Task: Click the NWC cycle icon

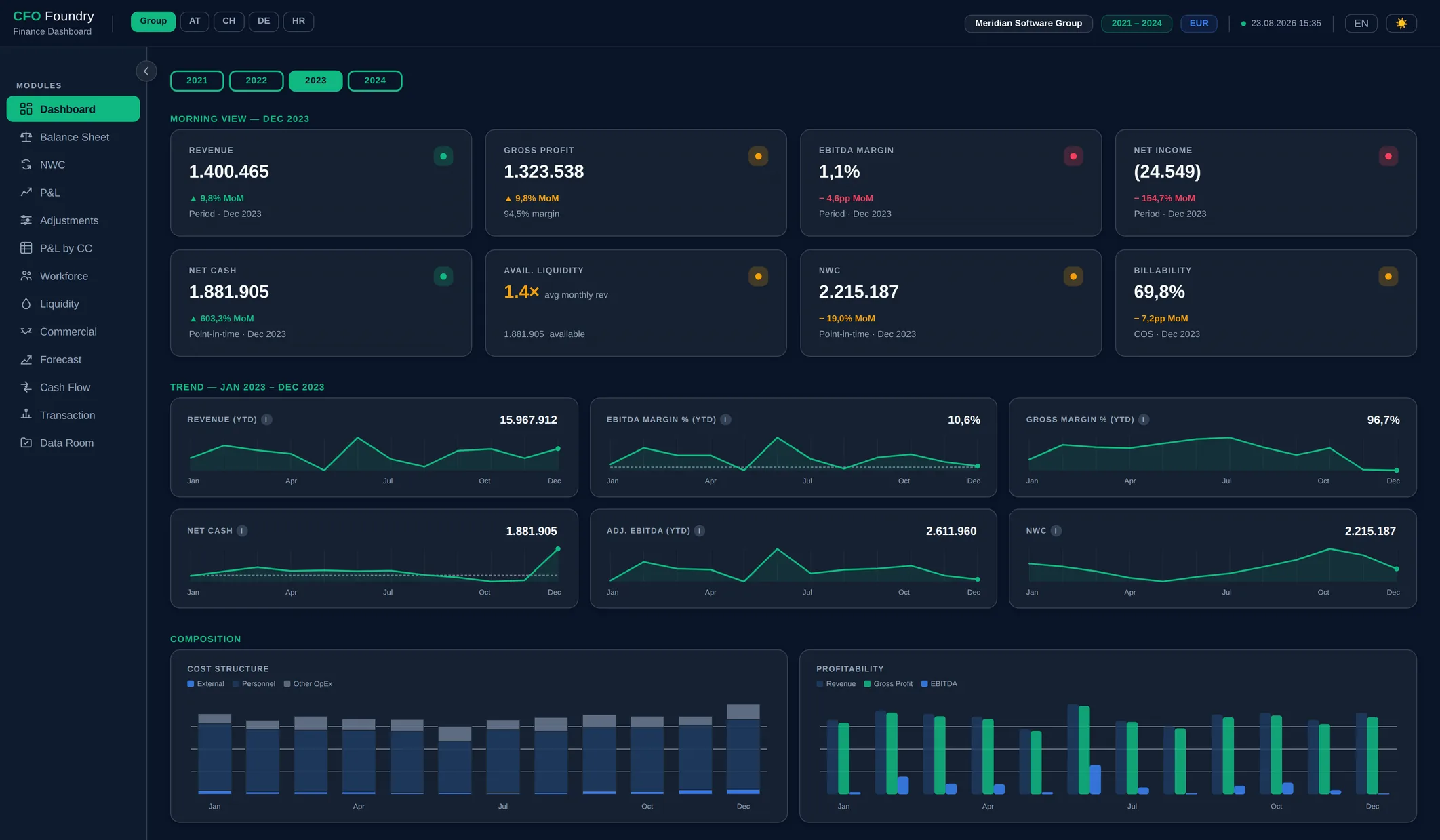Action: point(26,165)
